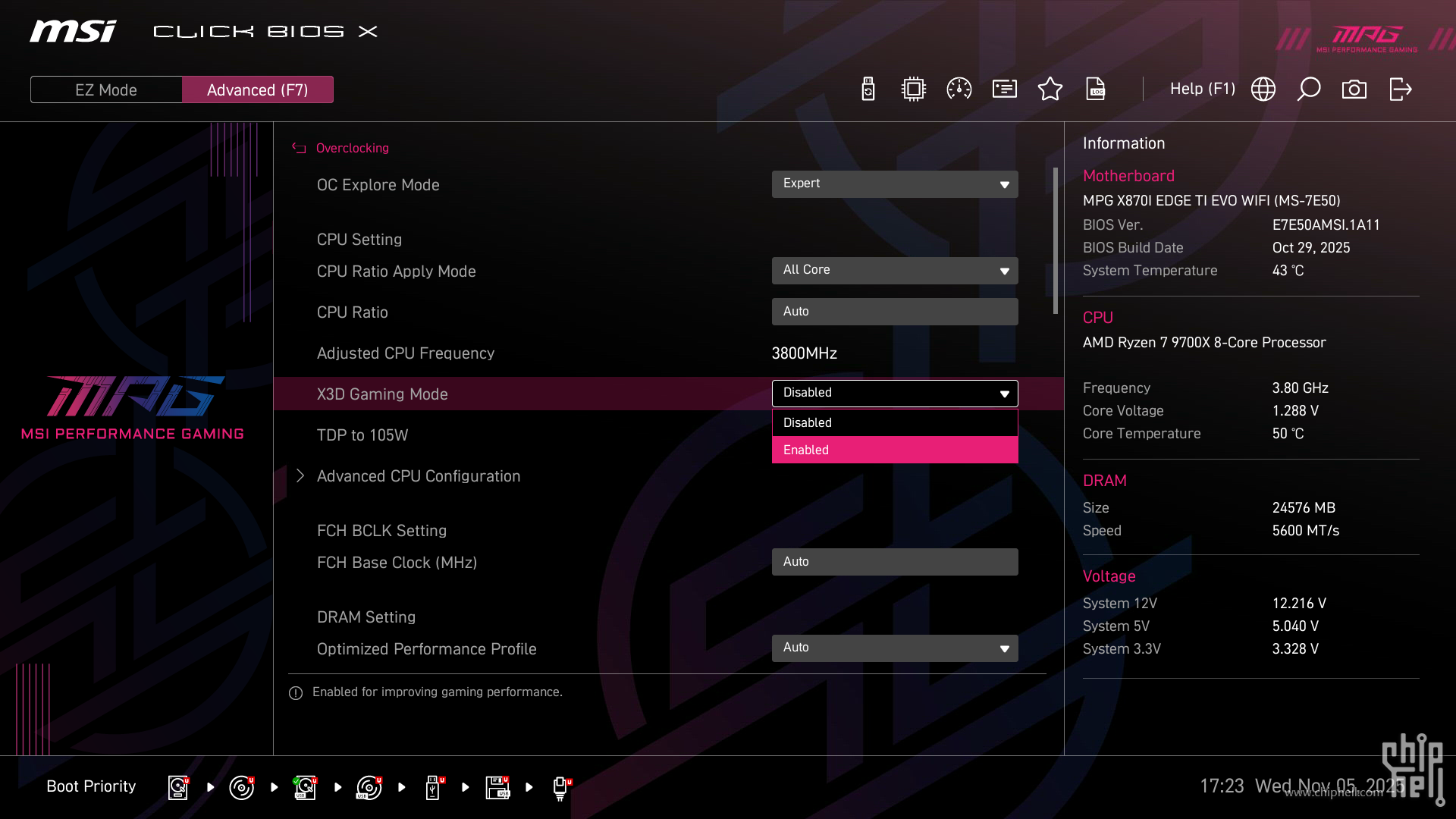
Task: Exit BIOS using the exit arrow icon
Action: click(1400, 89)
